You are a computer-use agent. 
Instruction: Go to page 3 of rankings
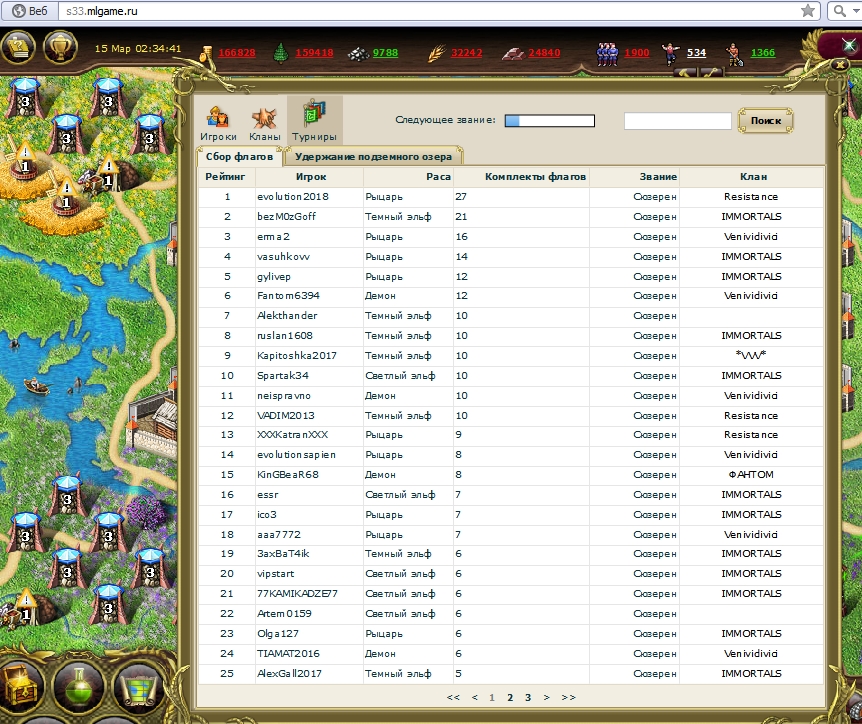(528, 697)
